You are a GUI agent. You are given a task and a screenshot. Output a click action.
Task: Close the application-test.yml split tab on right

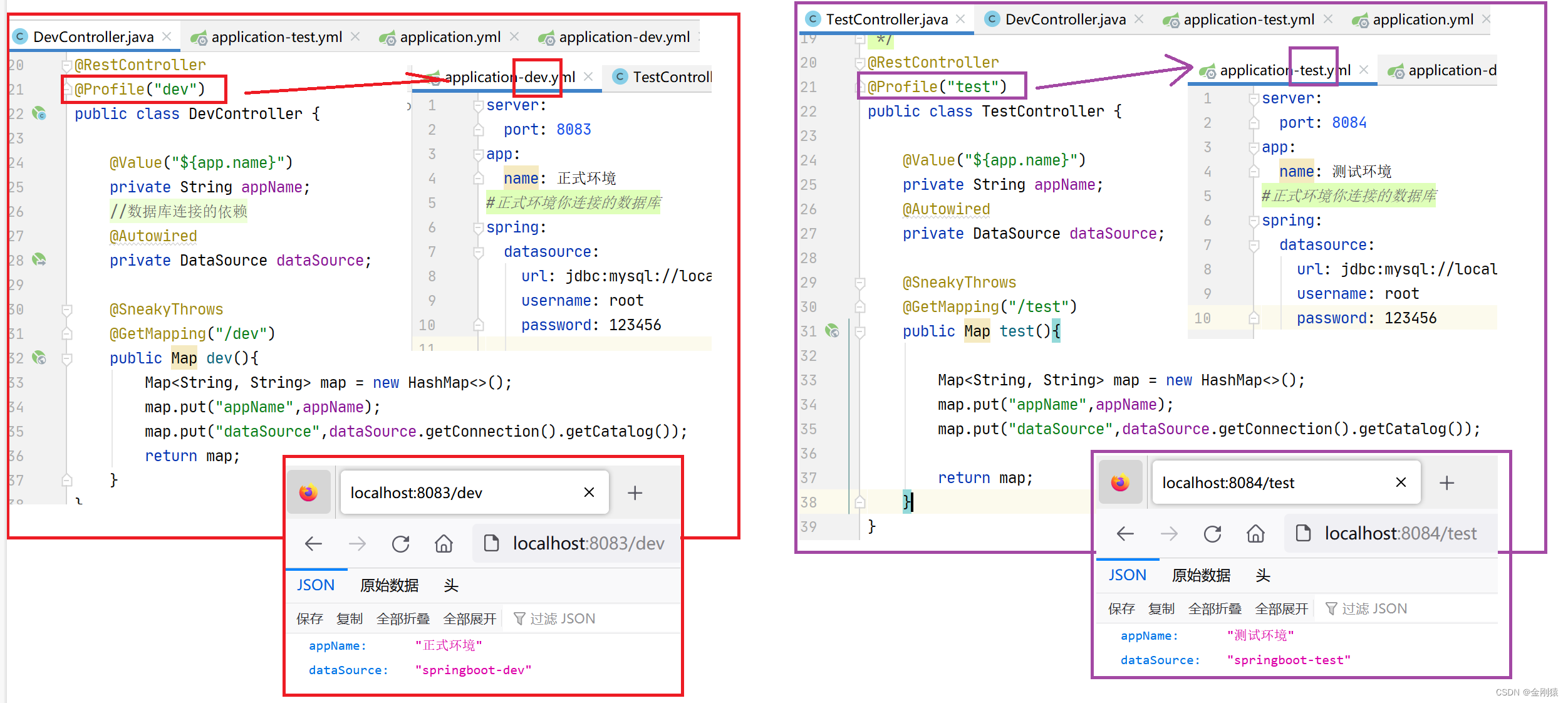[1364, 70]
